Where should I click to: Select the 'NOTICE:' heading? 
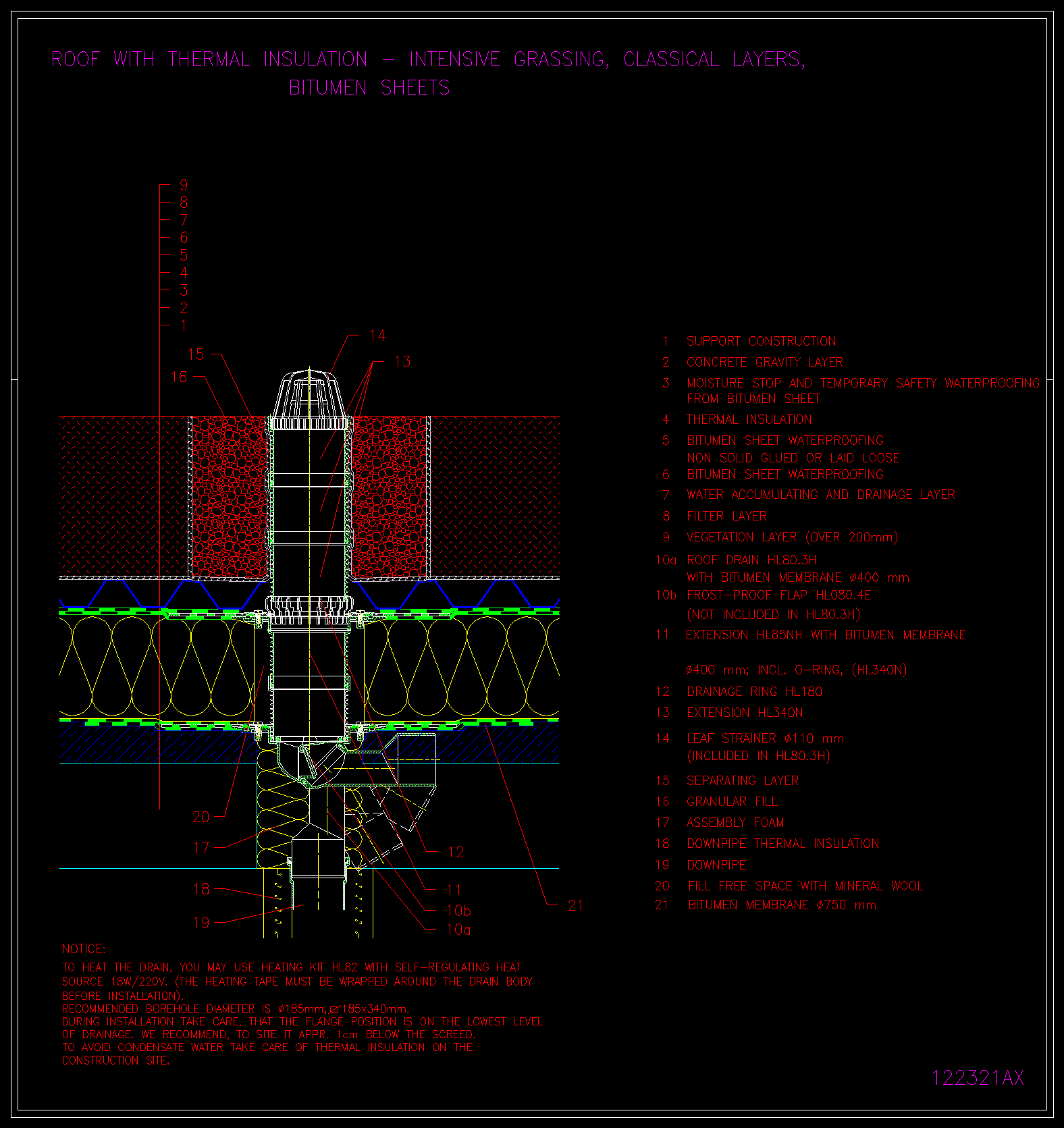tap(84, 949)
